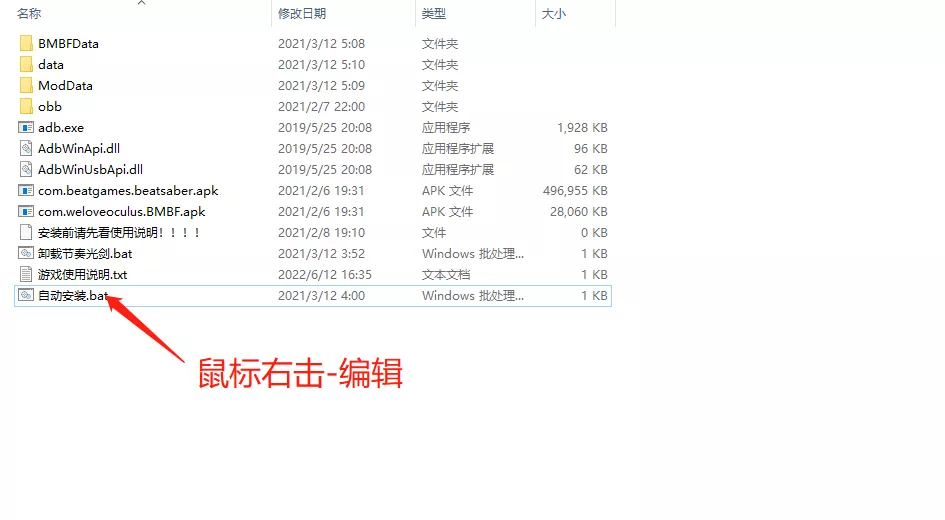Click the 游戏使用说明.txt document icon
This screenshot has width=945, height=520.
click(26, 275)
